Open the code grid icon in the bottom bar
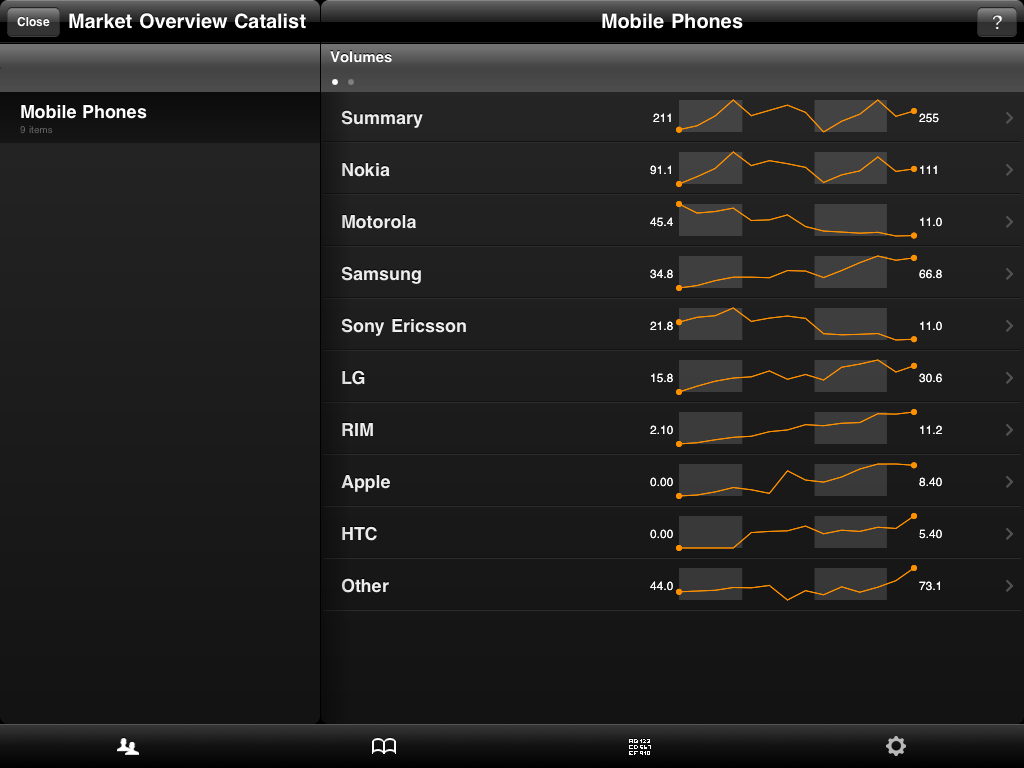This screenshot has height=768, width=1024. [640, 746]
